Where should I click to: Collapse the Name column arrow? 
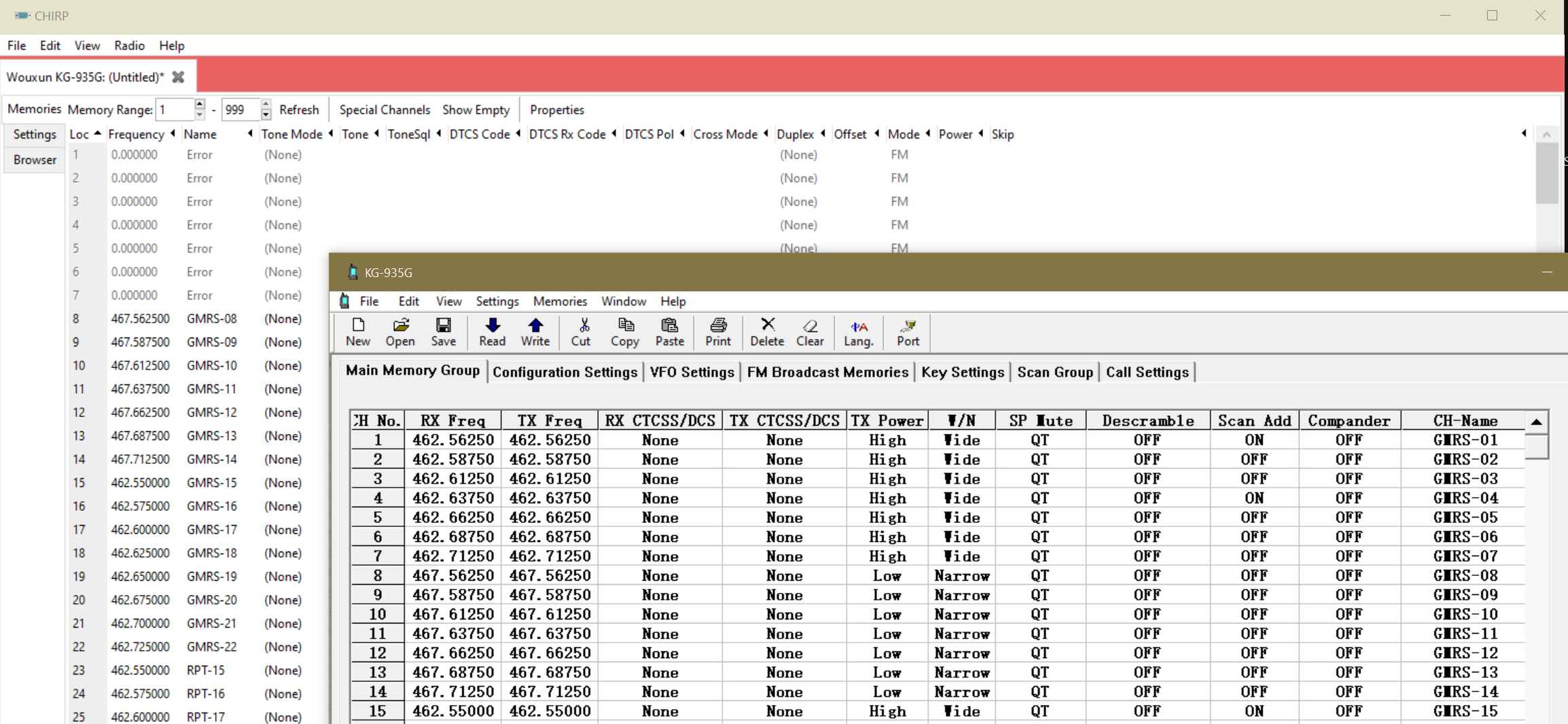click(251, 134)
